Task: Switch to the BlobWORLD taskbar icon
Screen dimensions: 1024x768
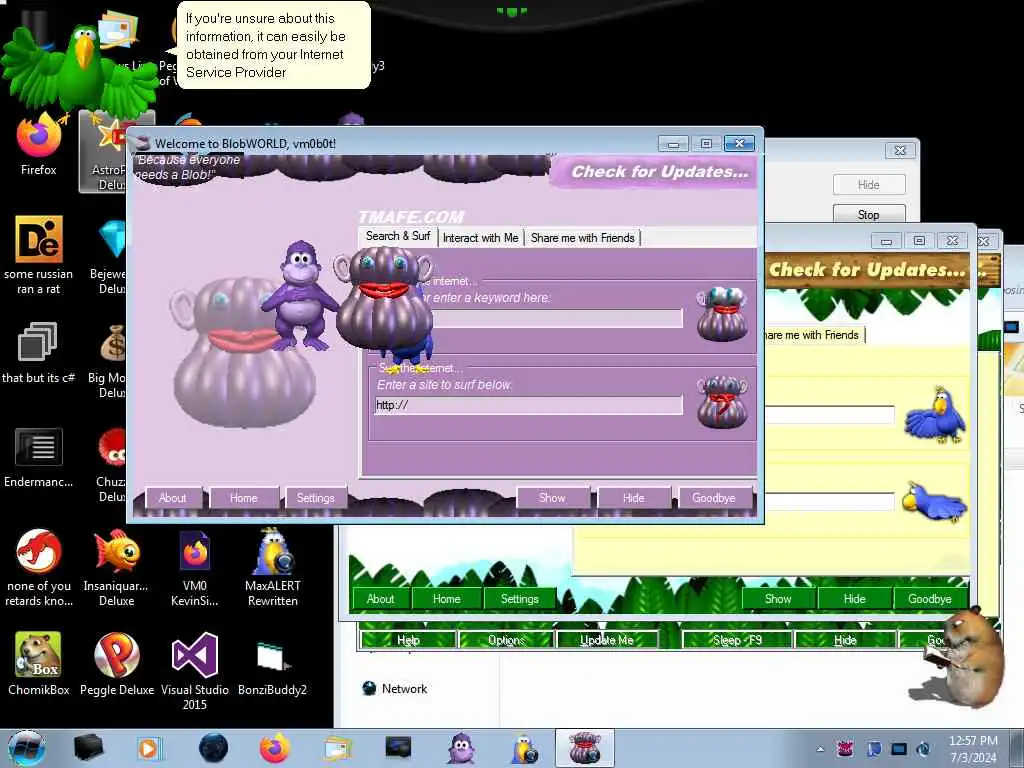Action: pos(584,748)
